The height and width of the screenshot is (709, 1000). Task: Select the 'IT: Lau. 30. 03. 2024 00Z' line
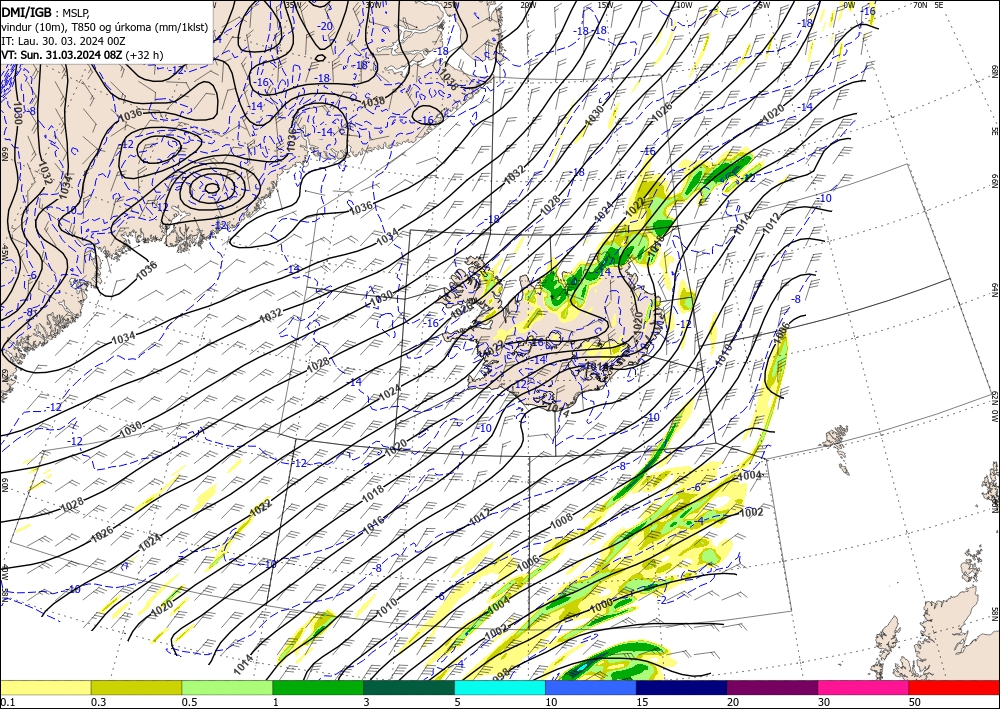tap(63, 41)
